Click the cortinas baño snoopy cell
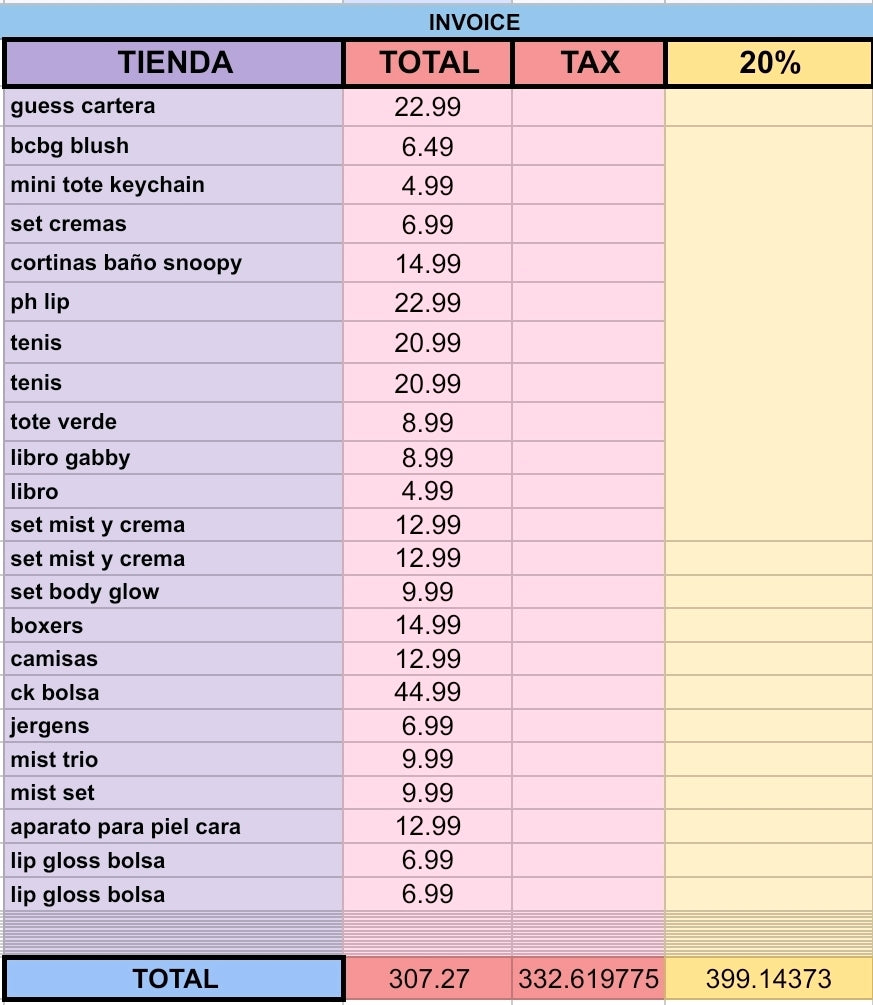The image size is (873, 1005). point(173,263)
